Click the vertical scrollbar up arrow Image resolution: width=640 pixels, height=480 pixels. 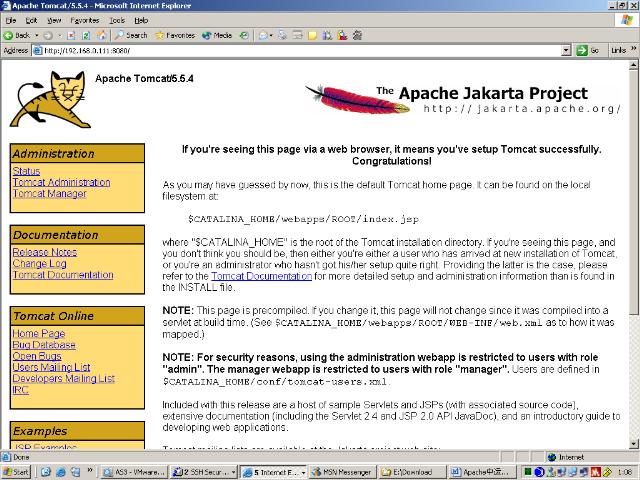click(633, 65)
